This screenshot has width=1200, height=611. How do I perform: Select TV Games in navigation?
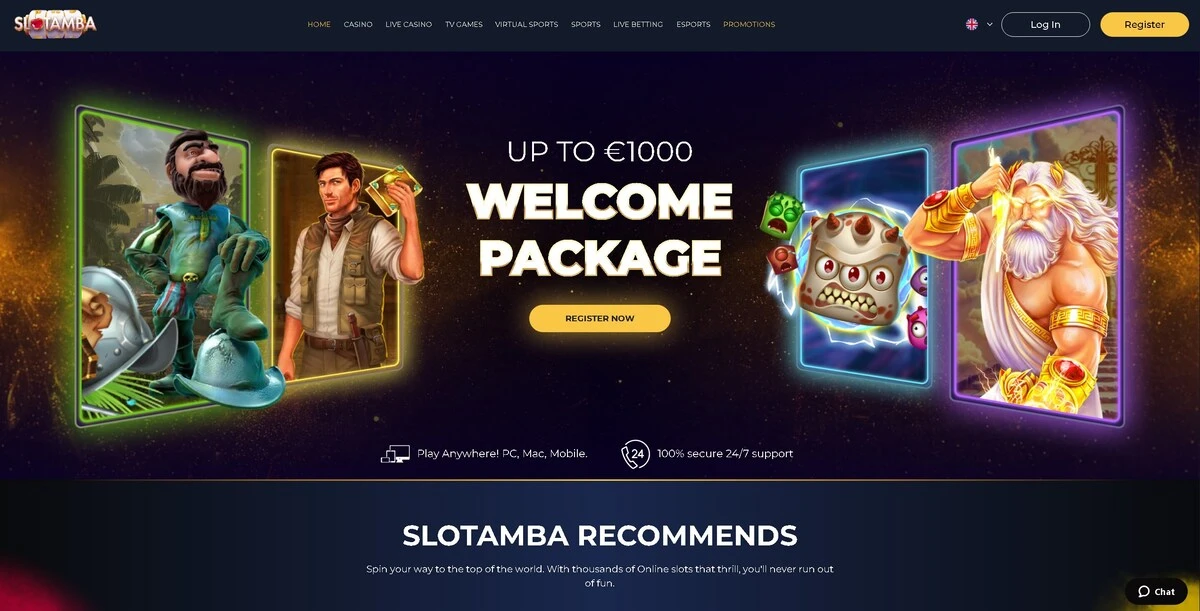pyautogui.click(x=463, y=24)
